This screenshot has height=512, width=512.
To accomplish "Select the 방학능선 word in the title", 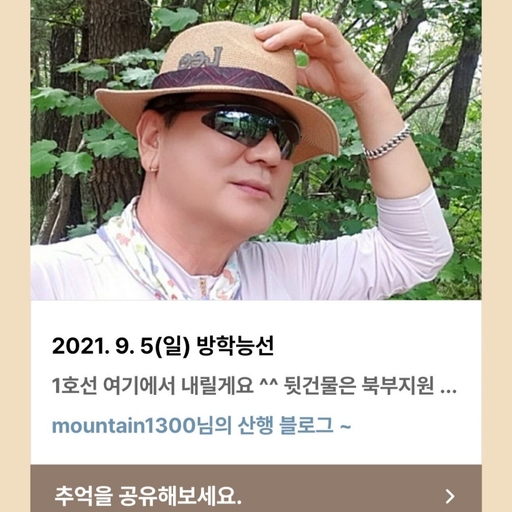I will pyautogui.click(x=235, y=346).
